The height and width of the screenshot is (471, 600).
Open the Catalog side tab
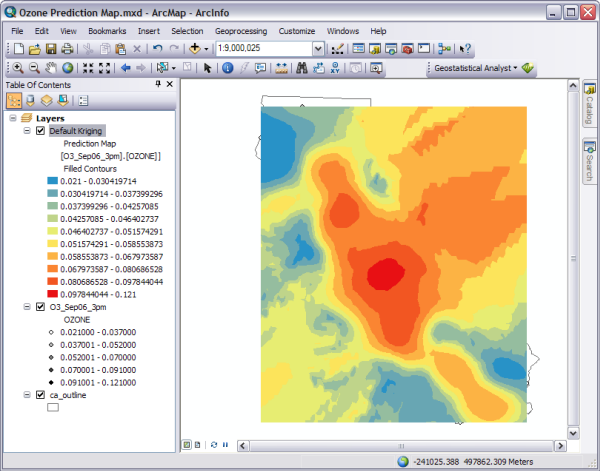click(589, 104)
